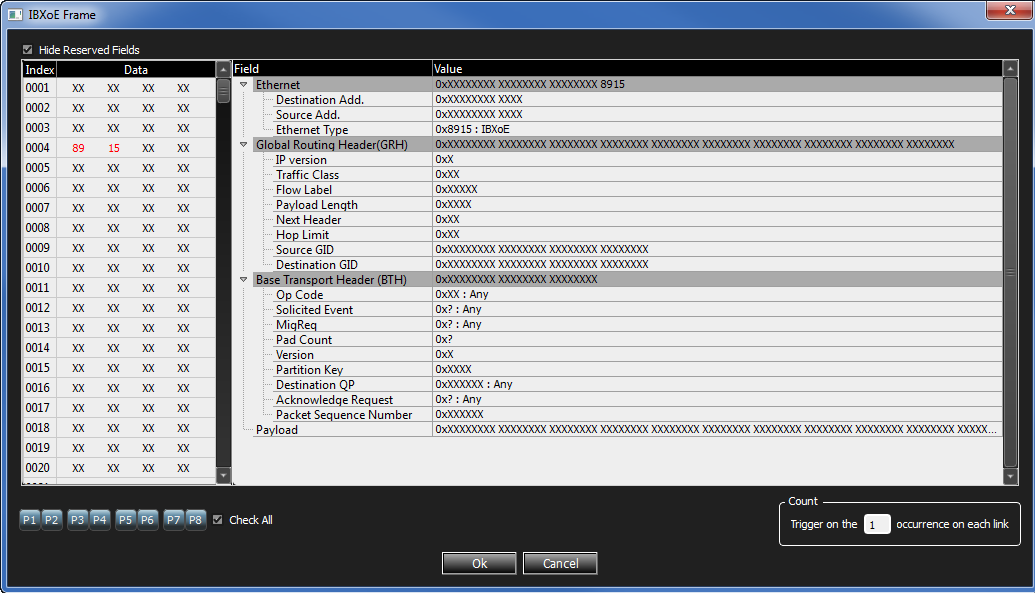
Task: Click the field list scroll down arrow
Action: pyautogui.click(x=1010, y=475)
